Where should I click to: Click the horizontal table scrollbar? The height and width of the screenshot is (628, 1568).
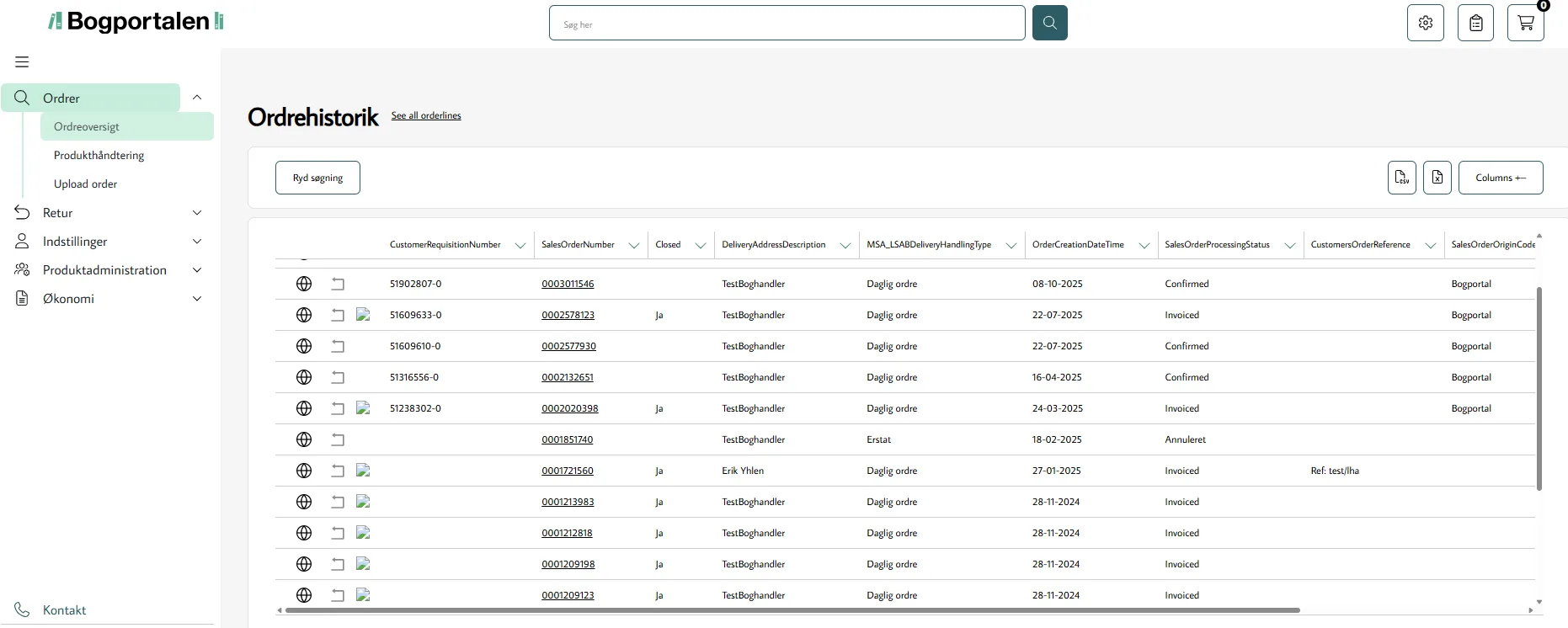pos(792,610)
